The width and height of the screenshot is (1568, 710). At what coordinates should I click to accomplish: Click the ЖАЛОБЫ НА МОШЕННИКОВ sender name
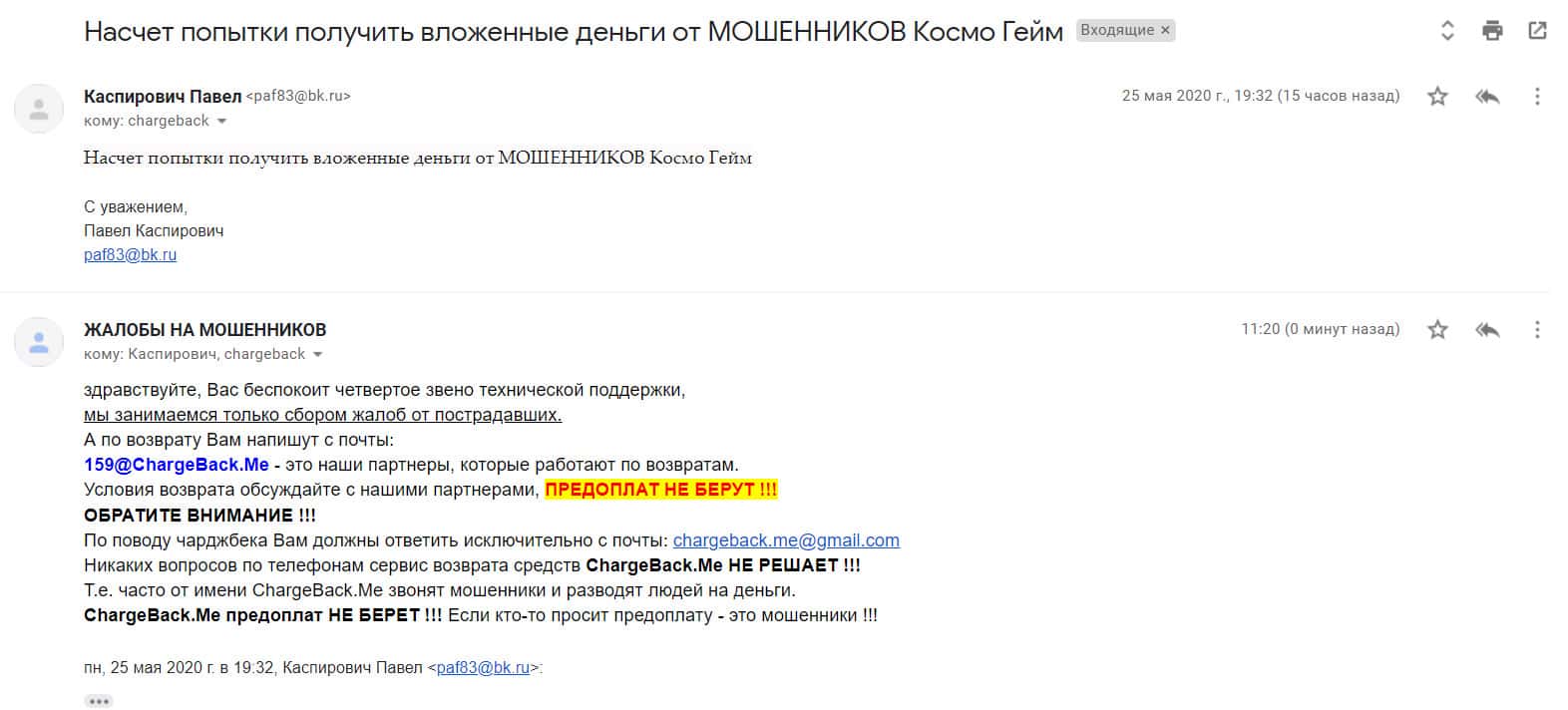204,330
